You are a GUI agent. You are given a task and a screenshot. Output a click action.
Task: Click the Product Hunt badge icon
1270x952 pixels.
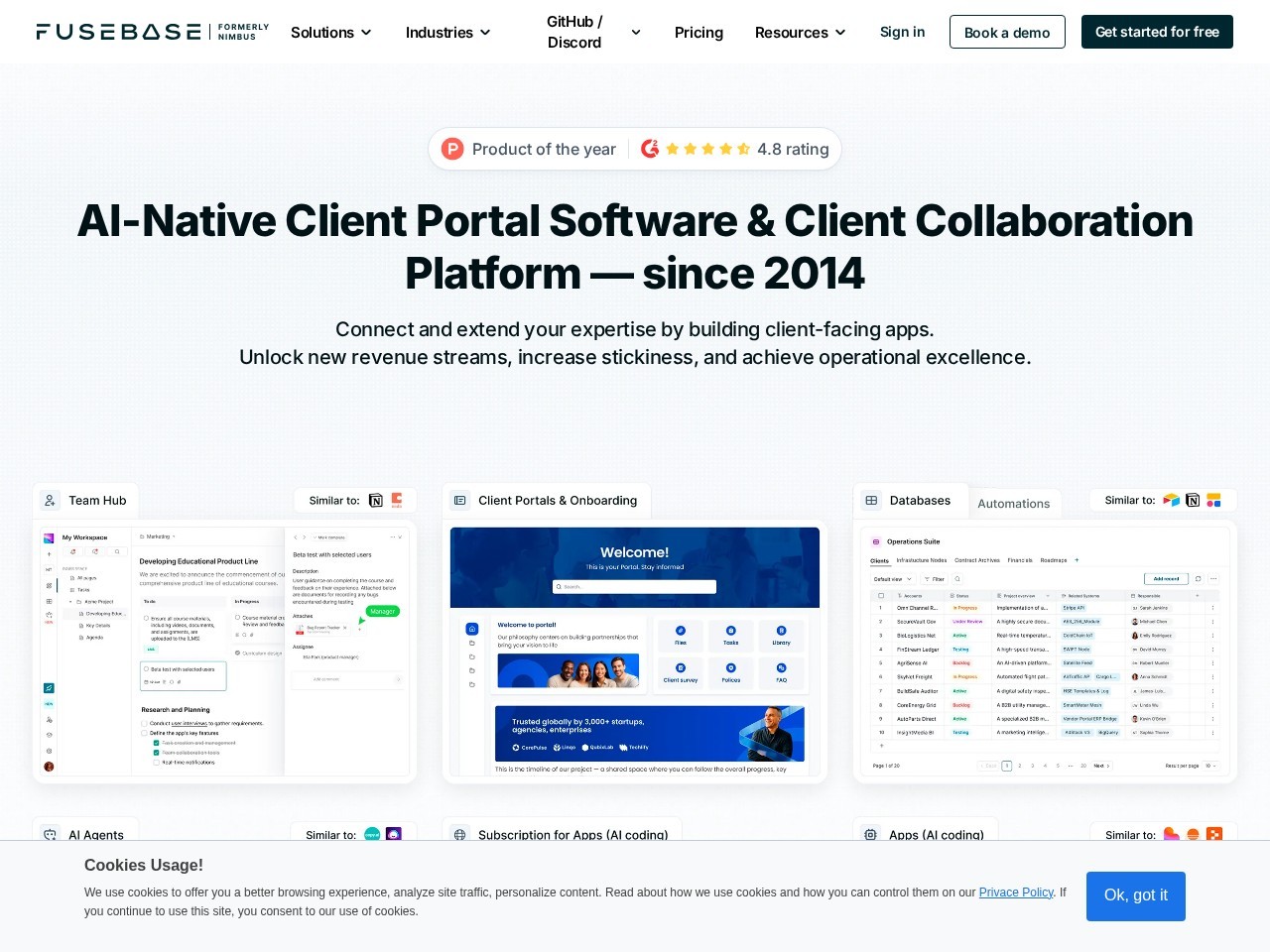point(452,149)
